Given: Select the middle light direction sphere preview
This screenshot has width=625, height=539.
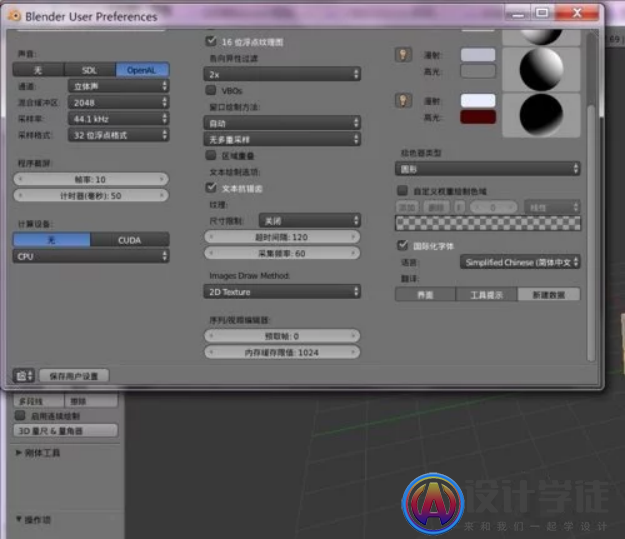Looking at the screenshot, I should pyautogui.click(x=541, y=69).
